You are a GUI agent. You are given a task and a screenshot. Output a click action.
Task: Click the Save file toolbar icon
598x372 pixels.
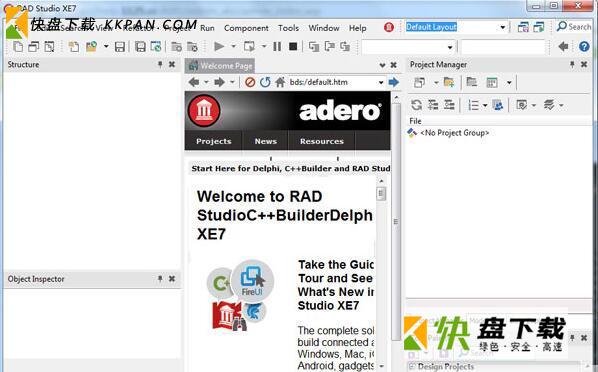[x=120, y=47]
